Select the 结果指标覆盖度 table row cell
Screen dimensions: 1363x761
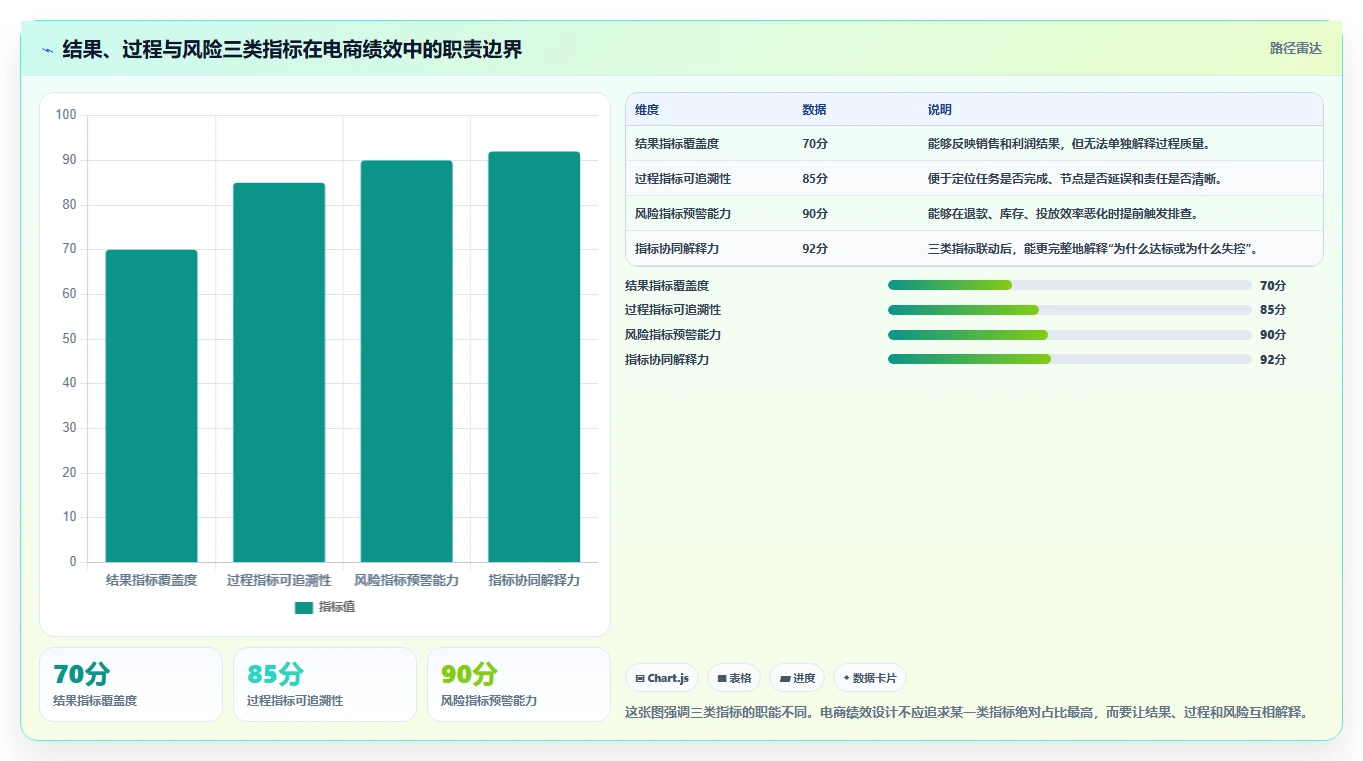click(x=677, y=144)
